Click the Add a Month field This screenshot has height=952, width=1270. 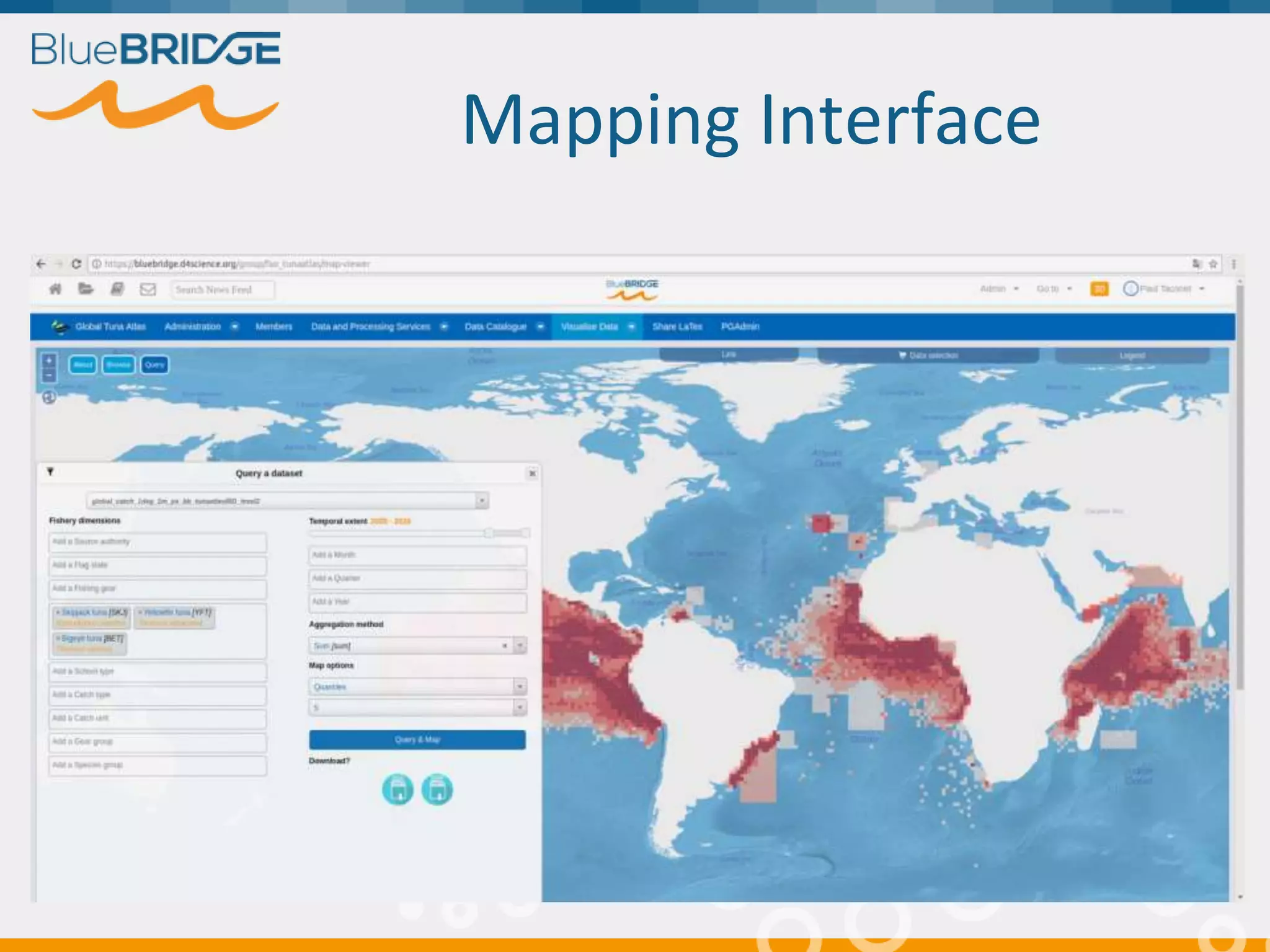click(417, 555)
